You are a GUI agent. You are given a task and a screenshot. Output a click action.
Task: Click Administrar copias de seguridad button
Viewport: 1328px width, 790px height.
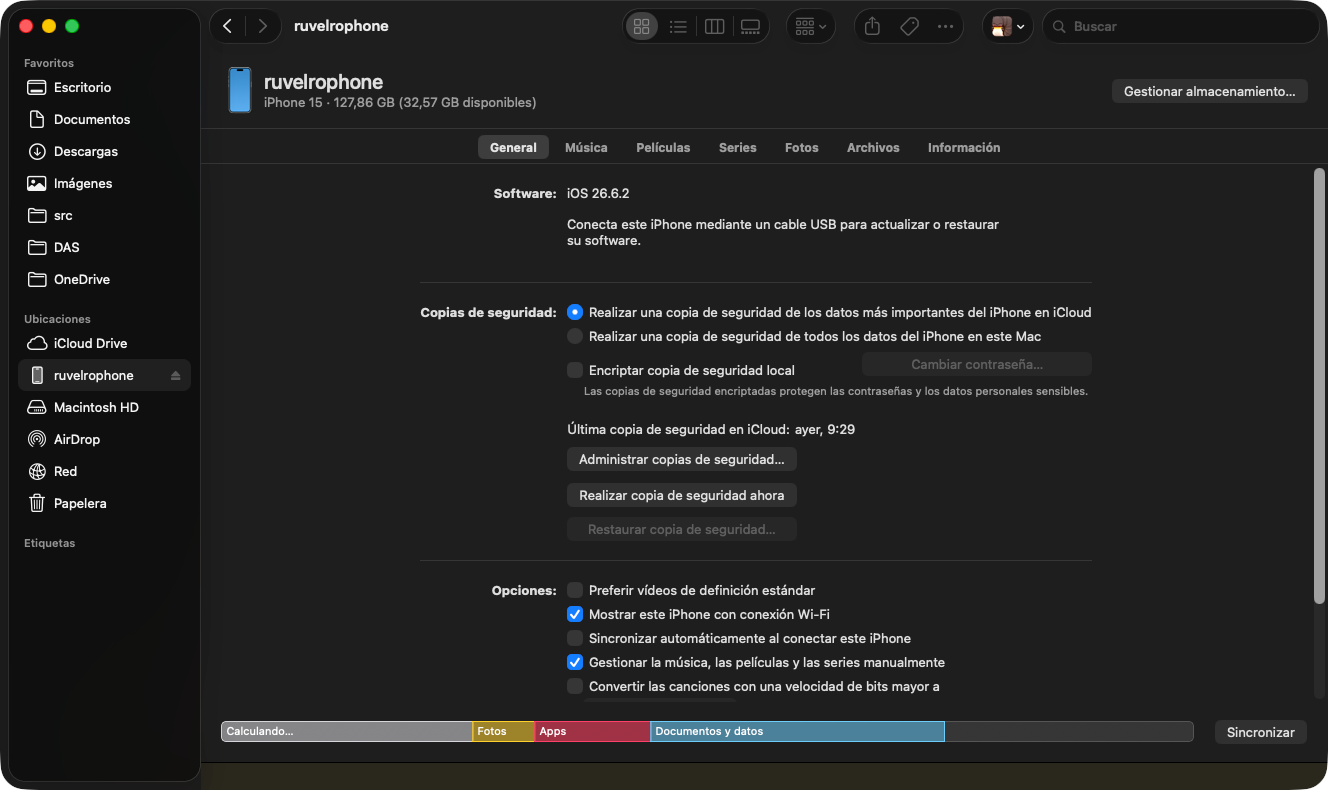point(682,459)
